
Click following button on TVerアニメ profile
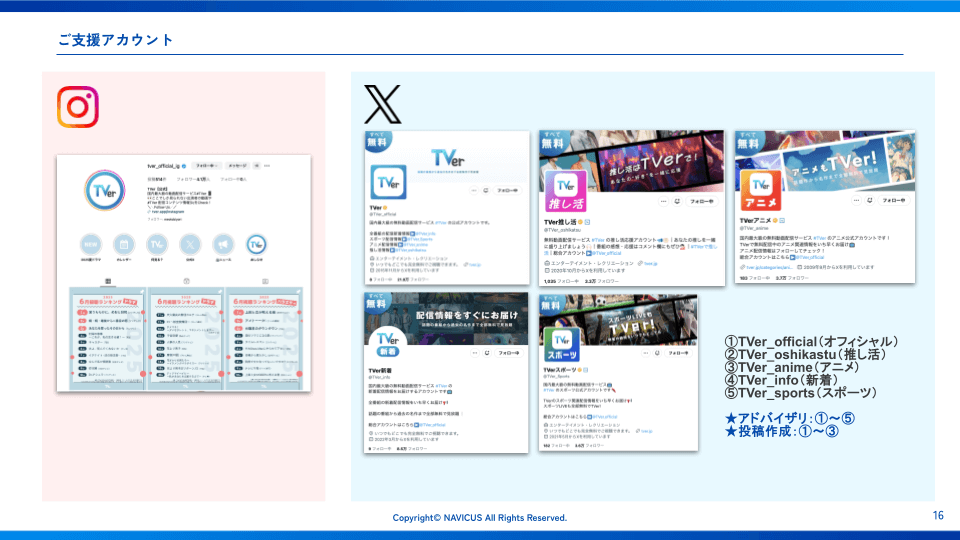[x=894, y=200]
